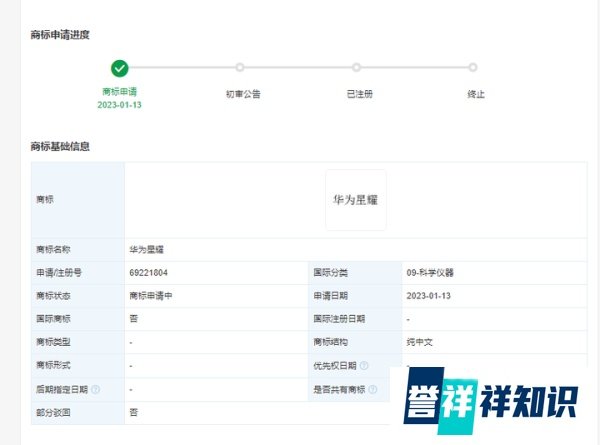Click the 已注册 progress step circle

click(356, 68)
